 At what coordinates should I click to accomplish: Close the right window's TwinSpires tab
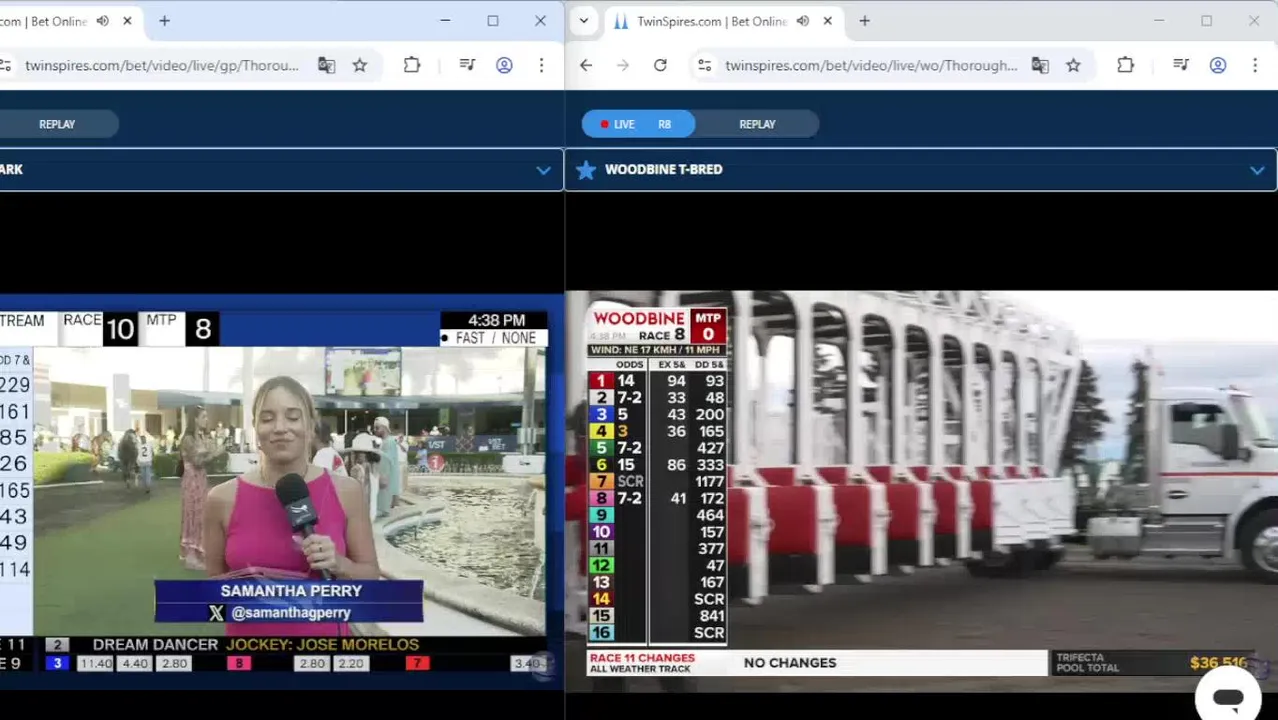[827, 21]
